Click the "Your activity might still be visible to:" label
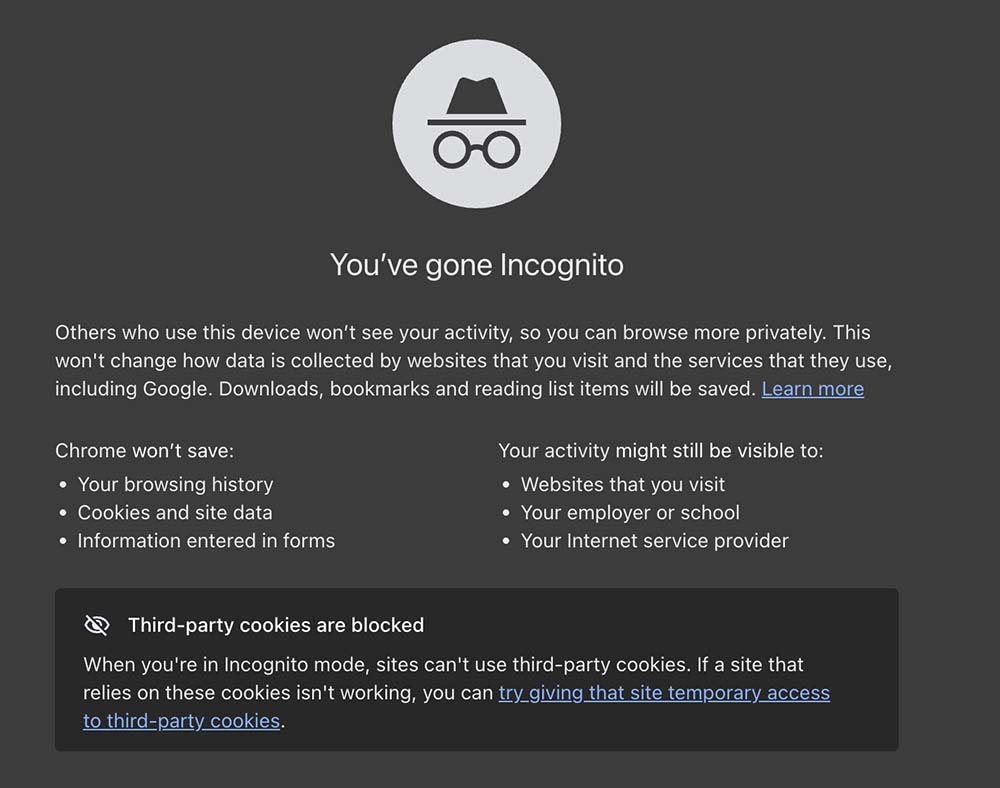This screenshot has height=788, width=1000. click(660, 451)
